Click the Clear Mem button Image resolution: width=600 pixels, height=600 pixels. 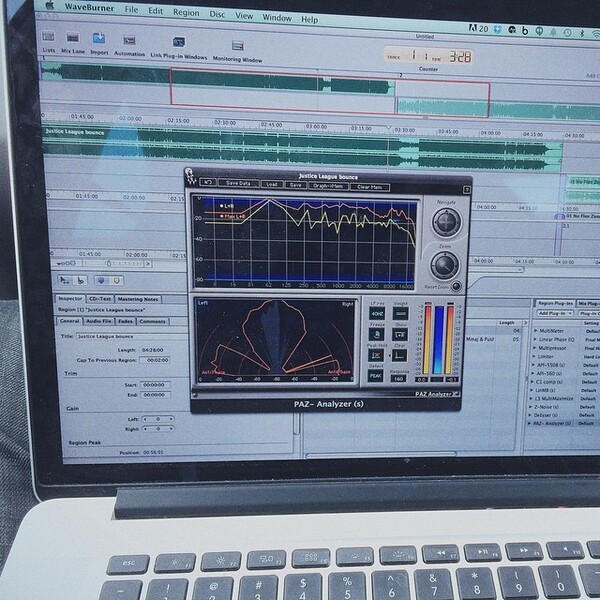[x=370, y=187]
